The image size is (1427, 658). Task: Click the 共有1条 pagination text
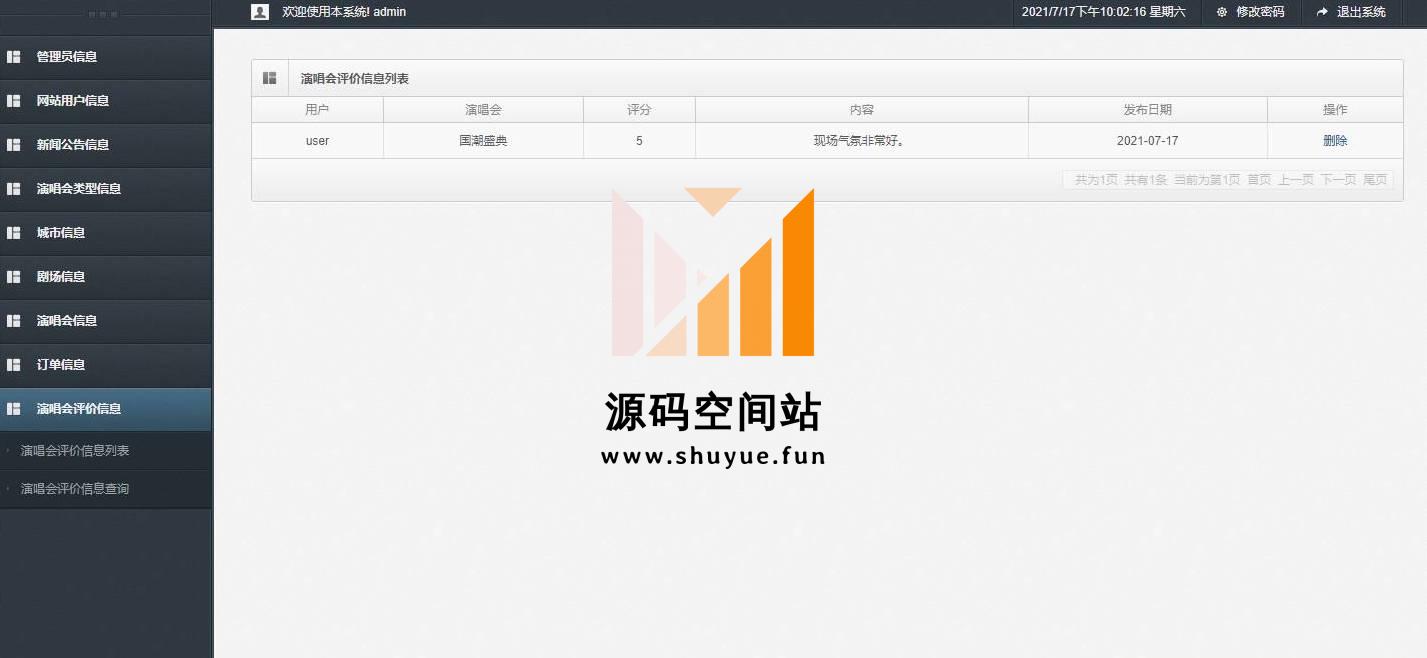[x=1145, y=180]
